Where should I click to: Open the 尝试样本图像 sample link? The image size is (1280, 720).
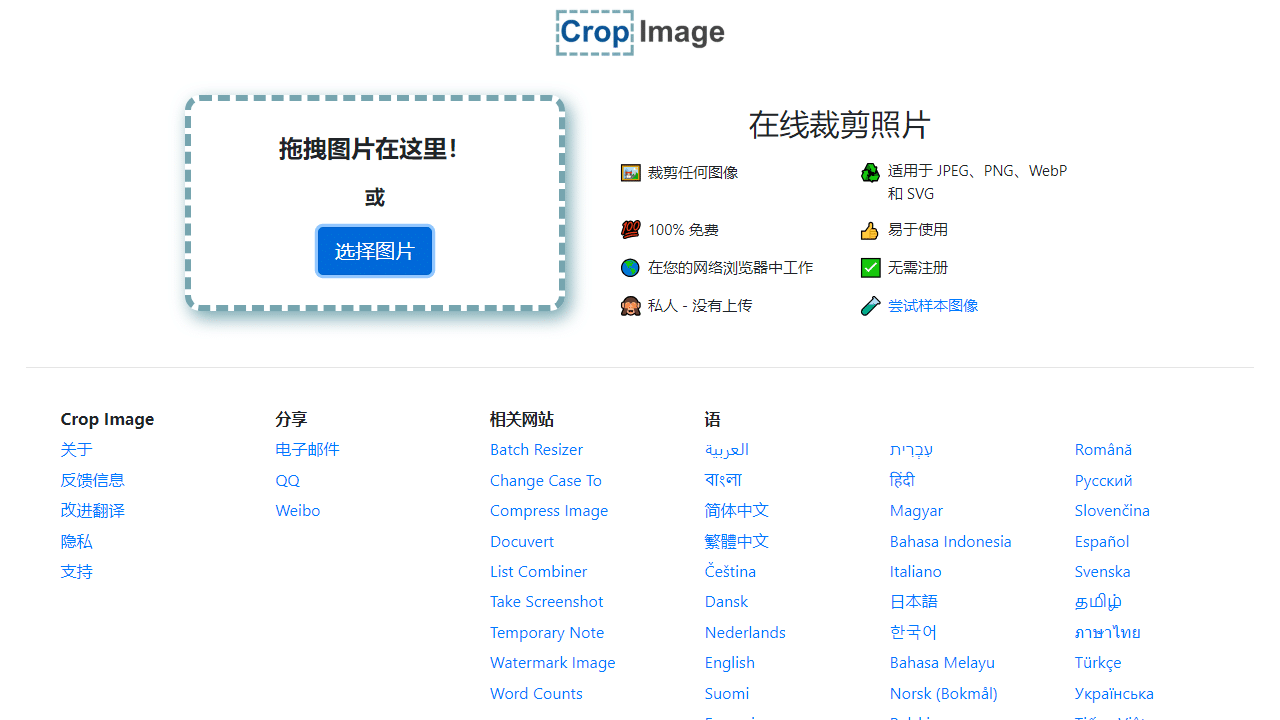(x=933, y=306)
